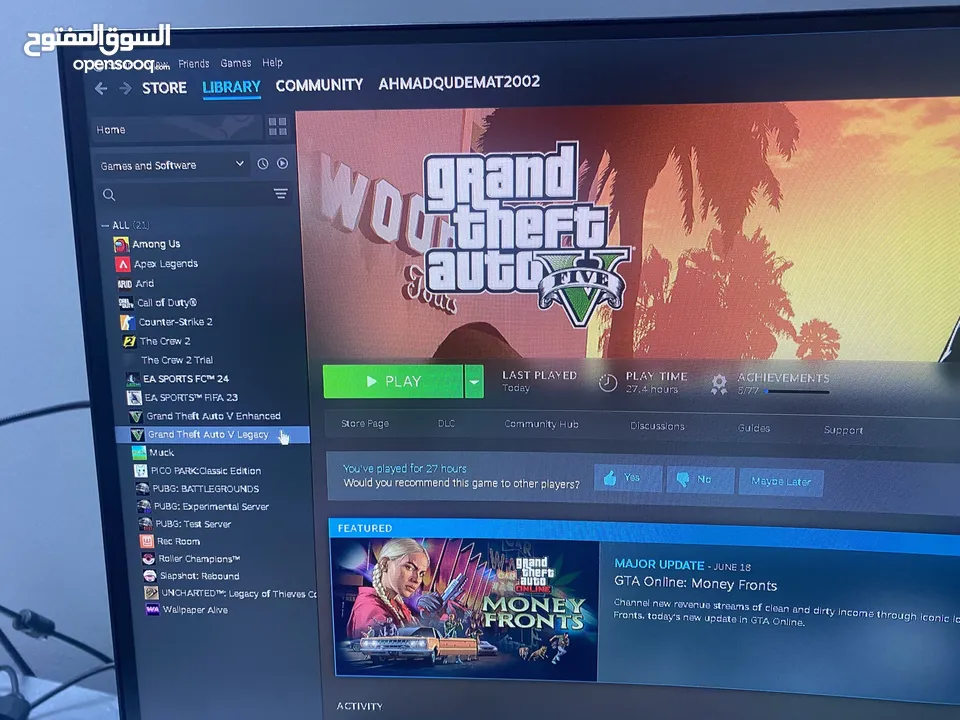This screenshot has width=960, height=720.
Task: Switch to grid collections view icon
Action: tap(277, 127)
